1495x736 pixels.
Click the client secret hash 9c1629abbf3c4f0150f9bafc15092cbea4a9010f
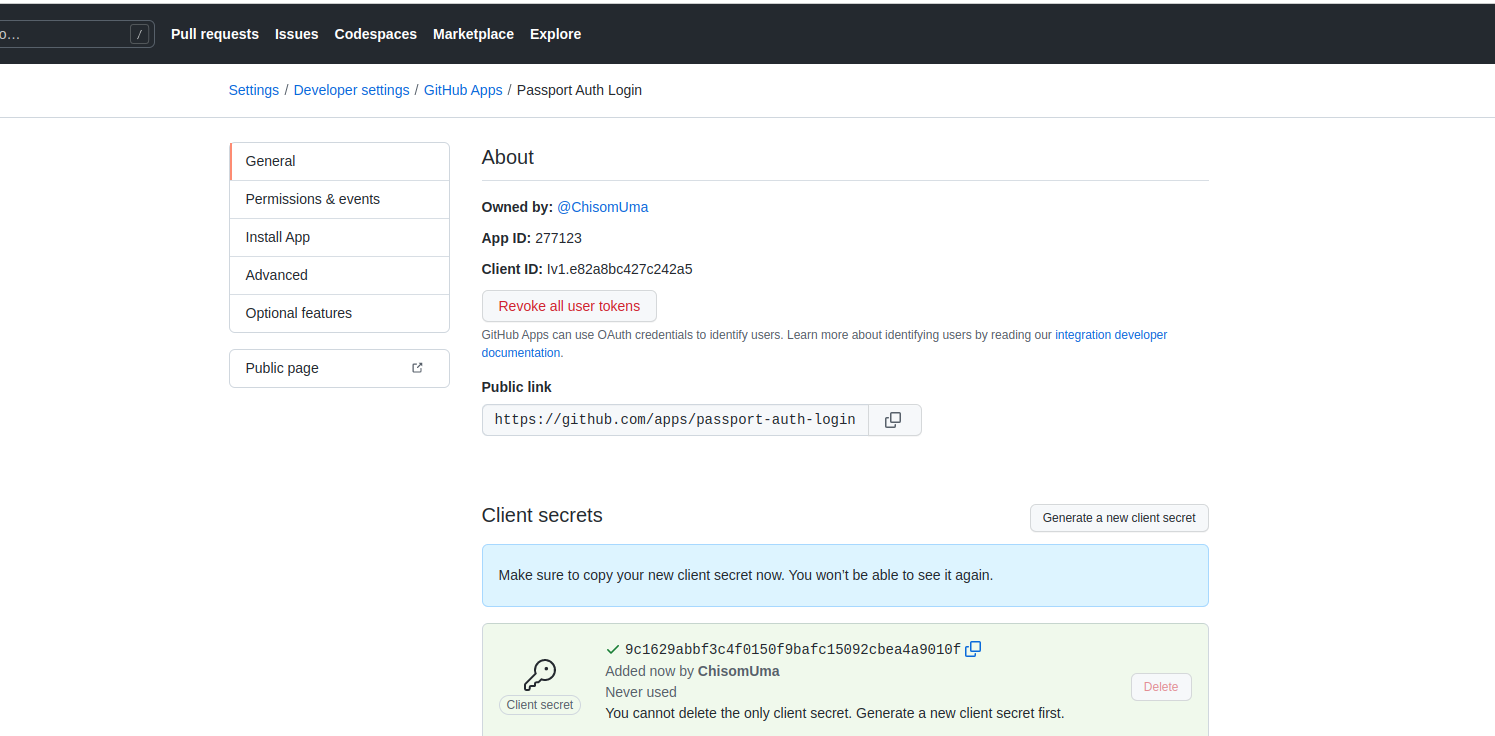(793, 650)
